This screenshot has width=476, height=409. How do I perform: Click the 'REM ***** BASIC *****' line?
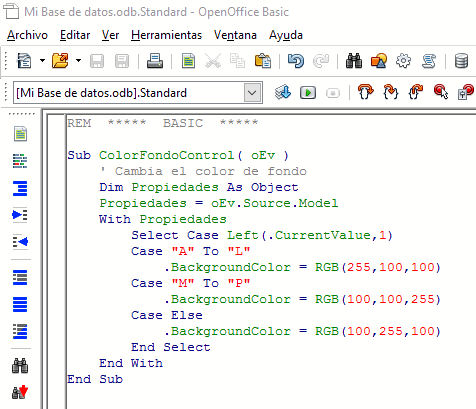click(x=163, y=123)
